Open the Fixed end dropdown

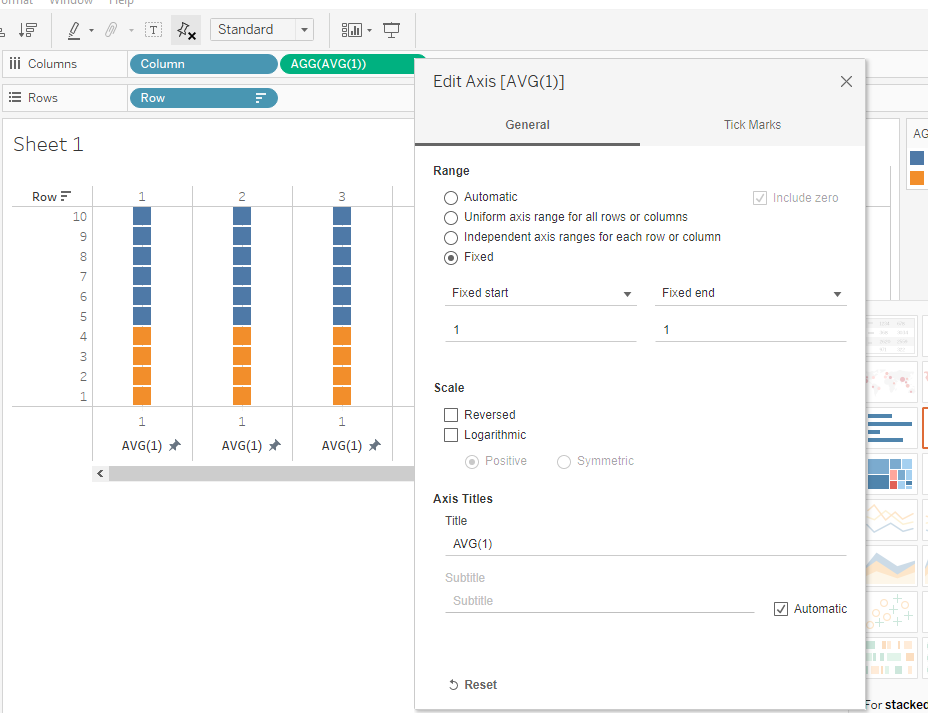pos(750,293)
